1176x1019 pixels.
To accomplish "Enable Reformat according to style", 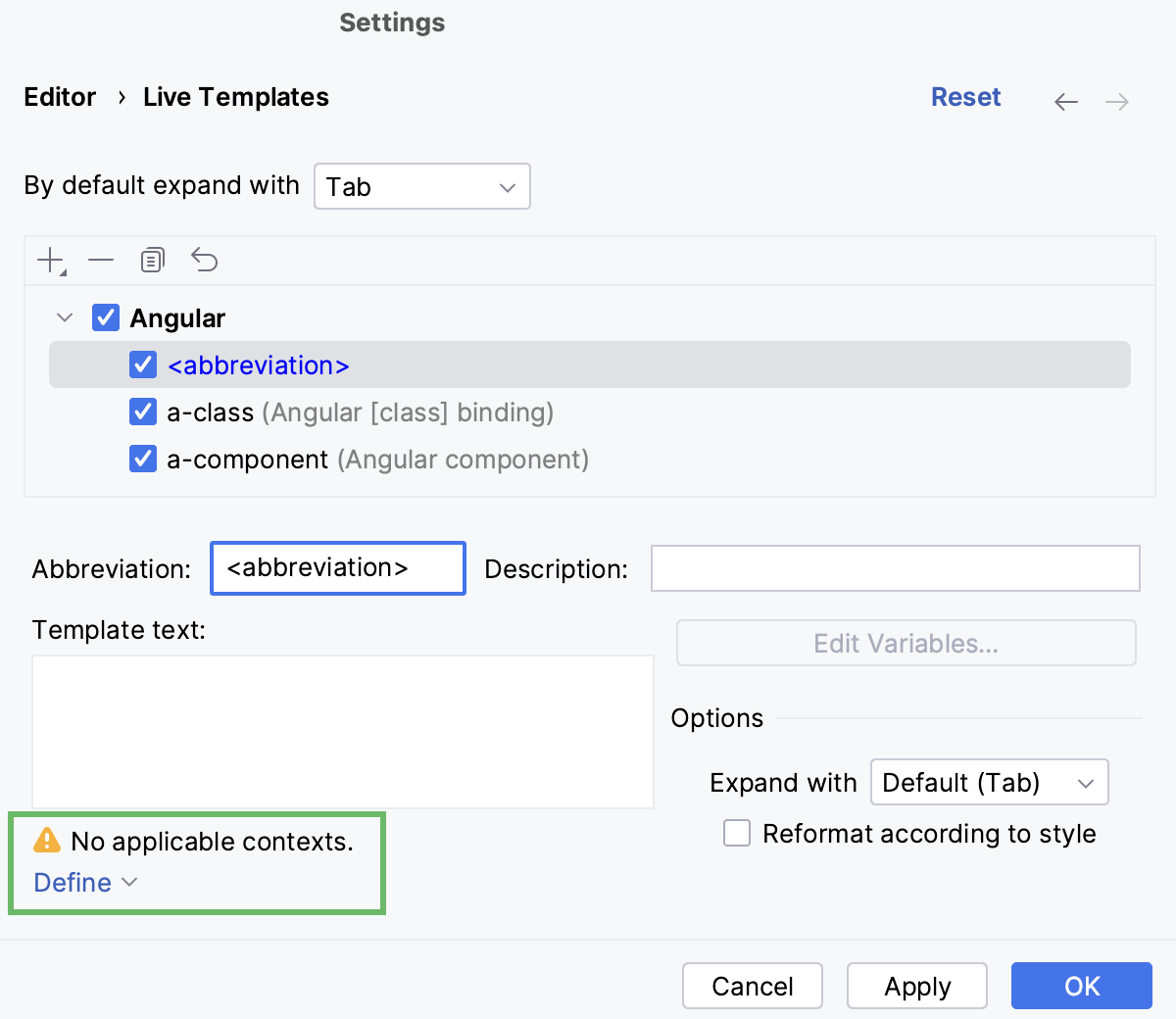I will 737,833.
